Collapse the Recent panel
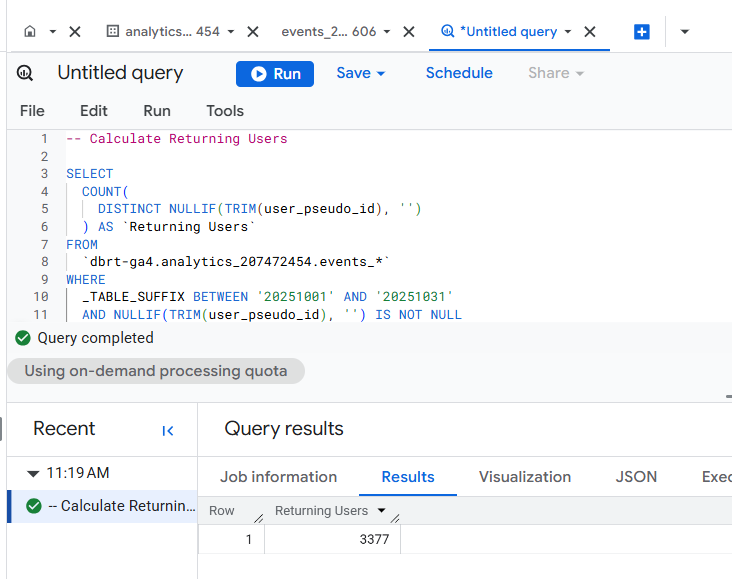 [168, 431]
